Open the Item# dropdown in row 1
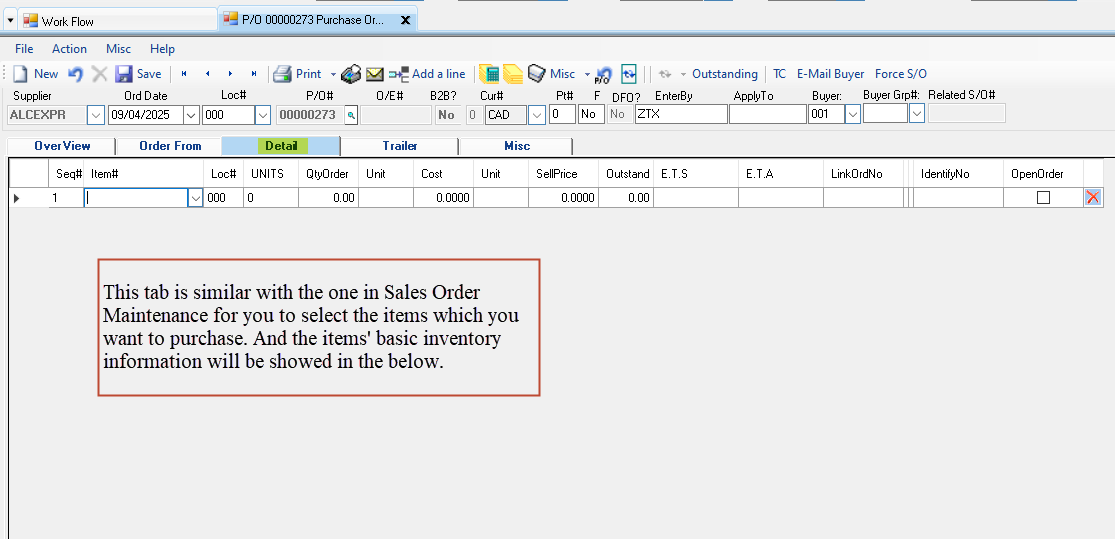The height and width of the screenshot is (539, 1115). (x=196, y=198)
